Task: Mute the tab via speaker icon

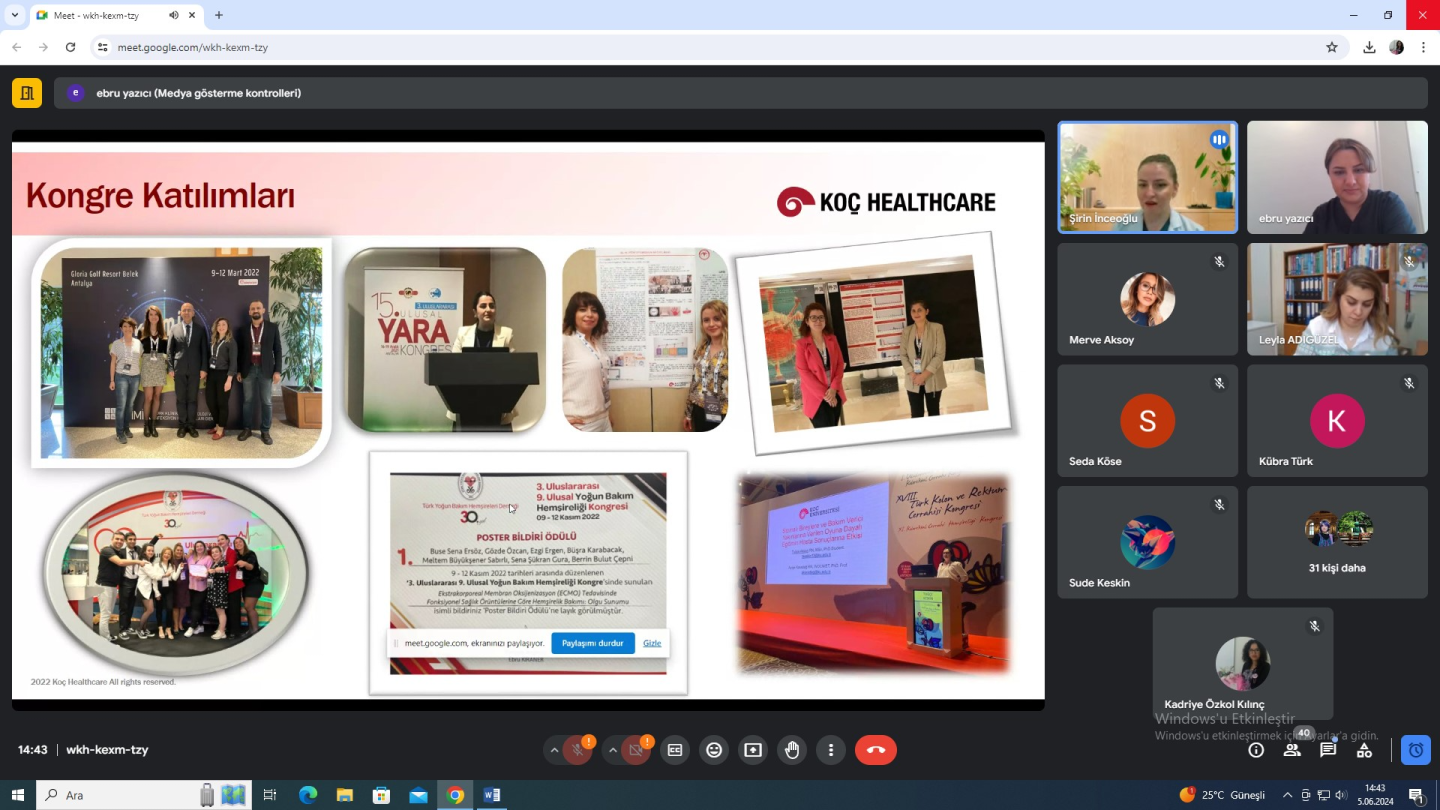Action: click(x=173, y=15)
